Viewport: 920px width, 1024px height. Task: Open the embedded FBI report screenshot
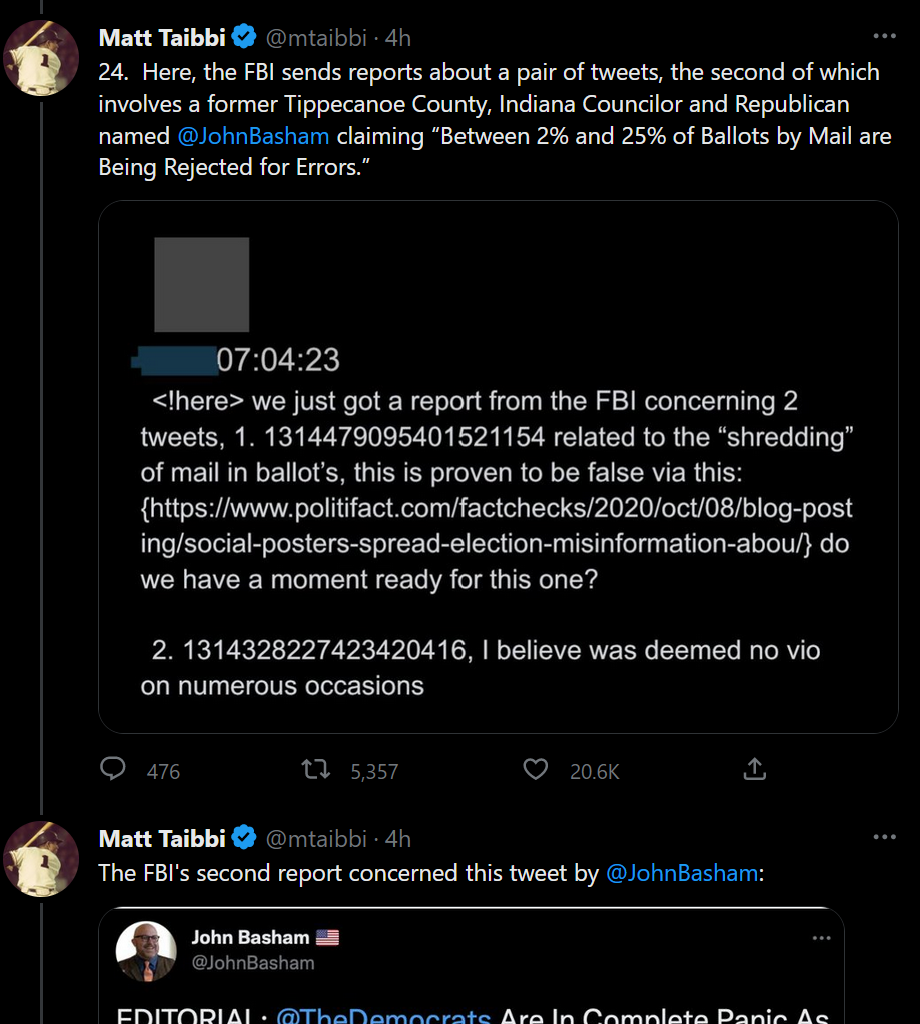(x=498, y=467)
